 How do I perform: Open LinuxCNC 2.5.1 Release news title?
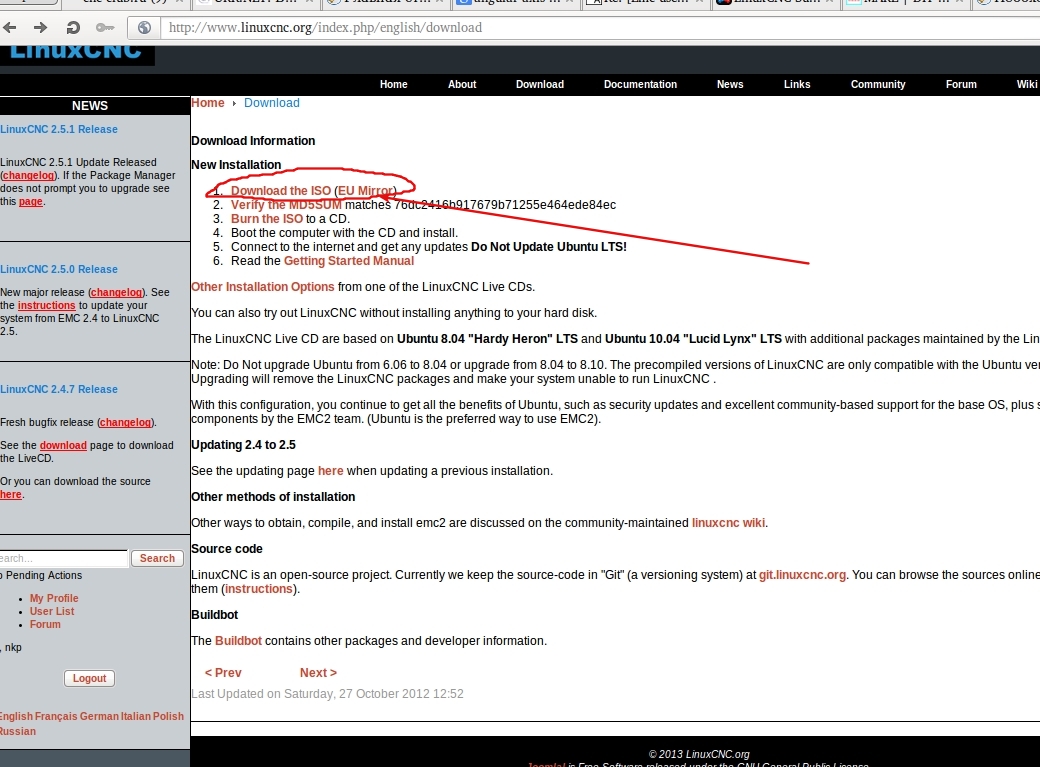[59, 129]
